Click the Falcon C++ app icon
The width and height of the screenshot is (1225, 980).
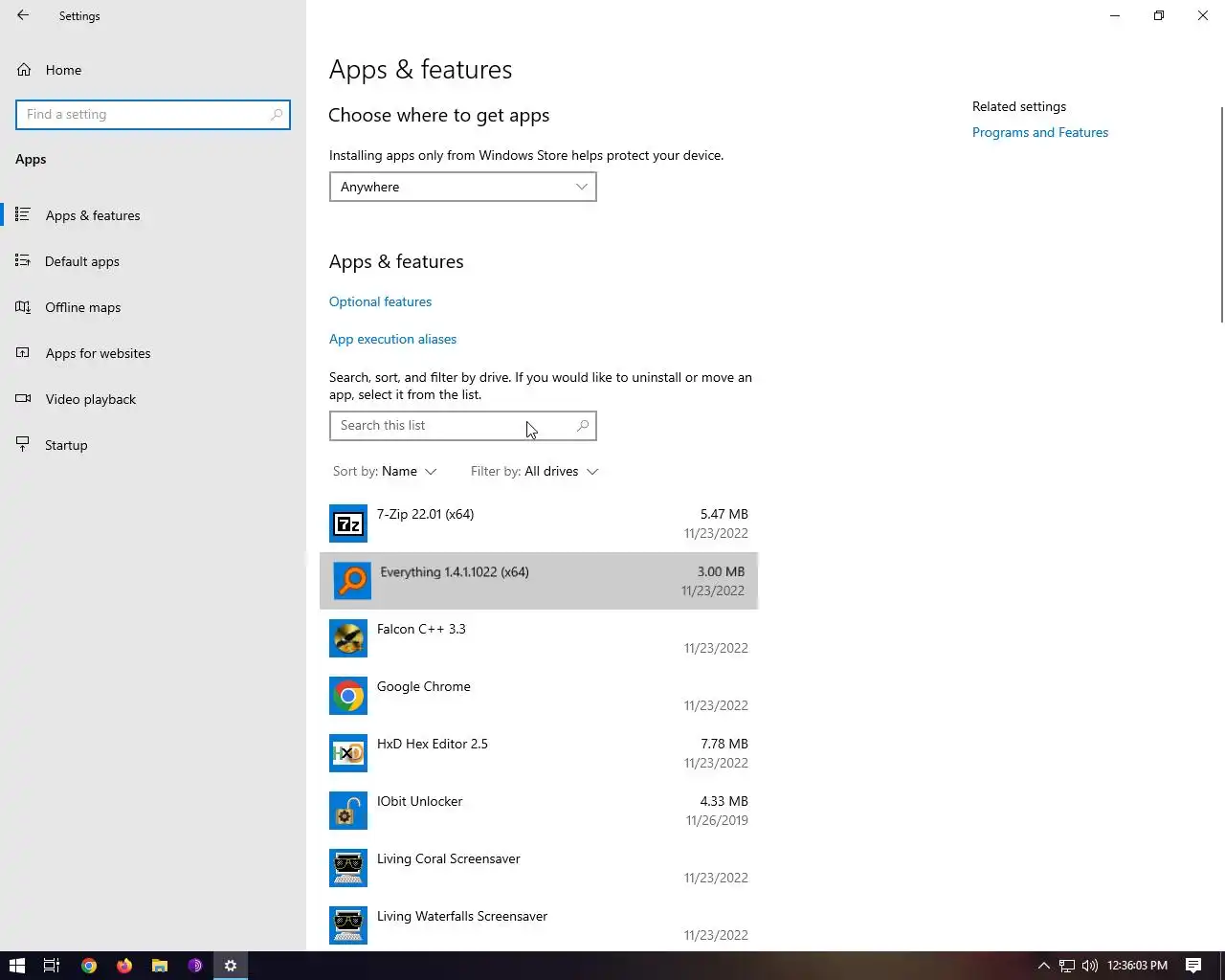(348, 638)
